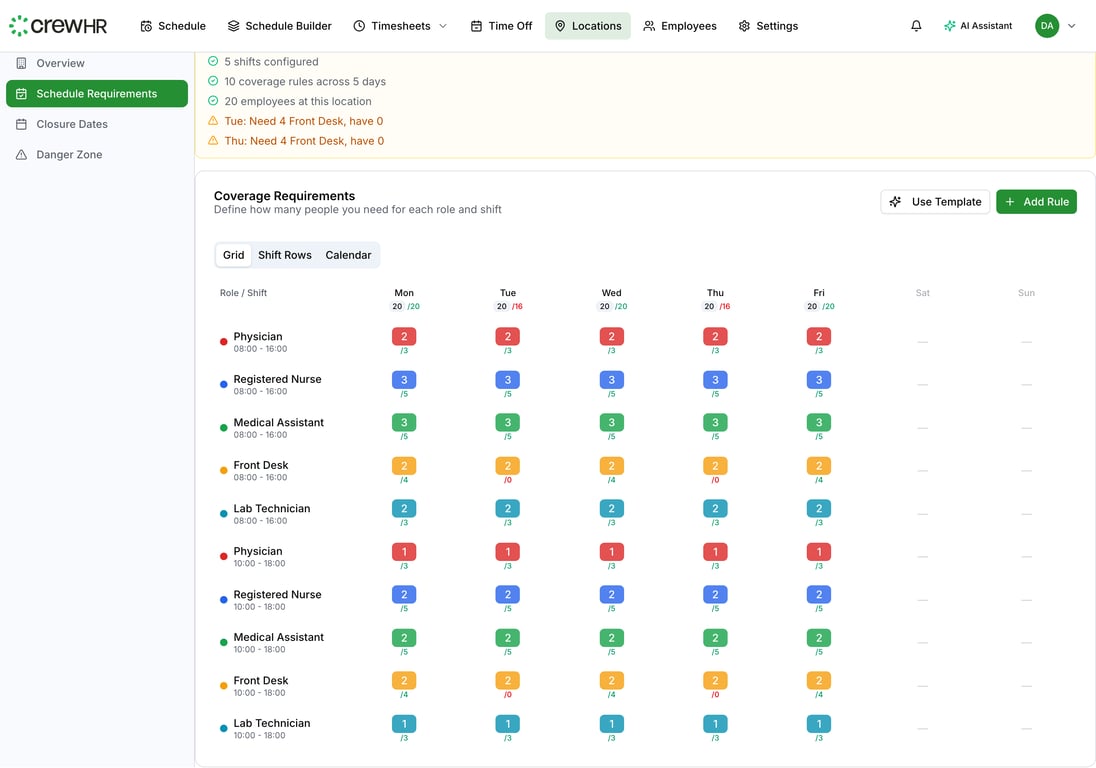Switch to Grid view toggle
The width and height of the screenshot is (1096, 768).
[233, 255]
